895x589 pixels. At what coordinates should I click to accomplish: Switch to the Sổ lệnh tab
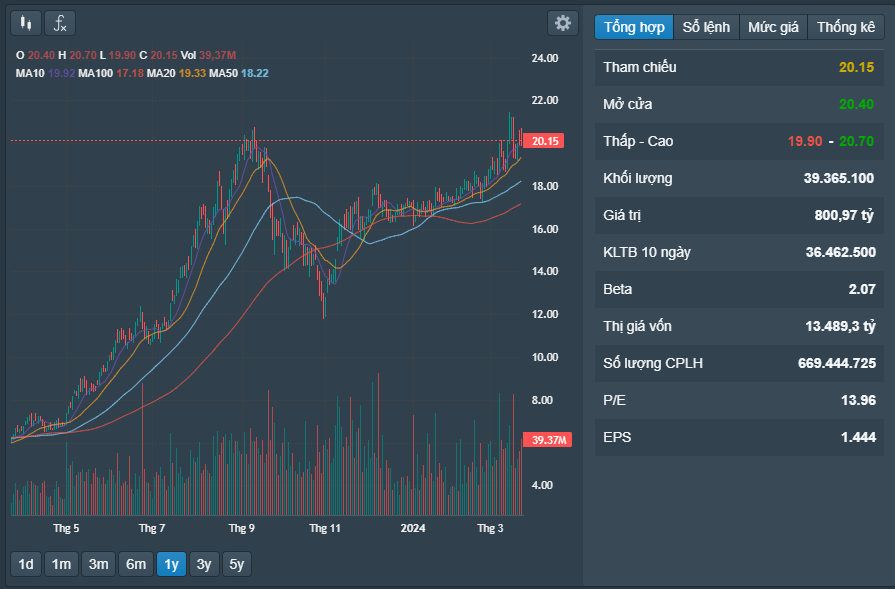coord(706,27)
